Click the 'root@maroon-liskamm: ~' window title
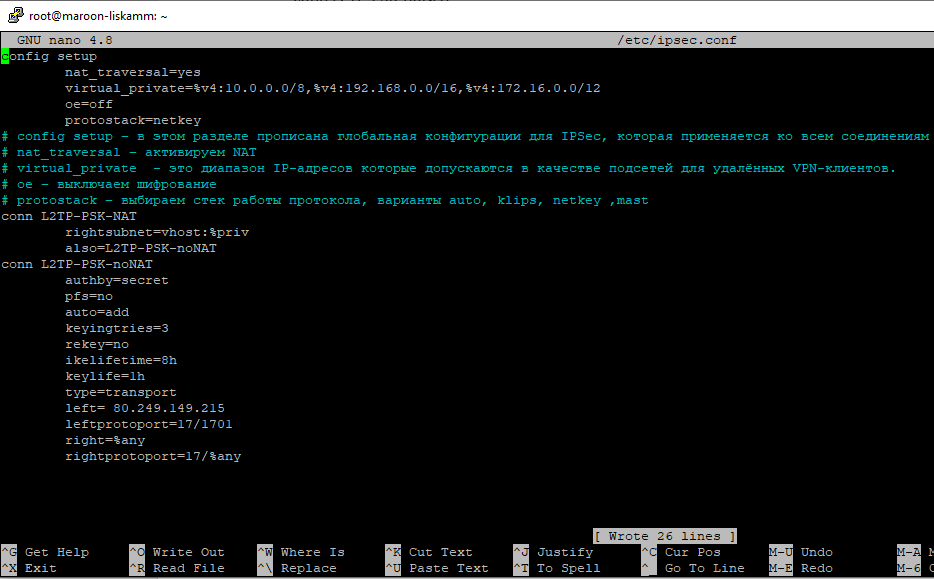 point(98,16)
